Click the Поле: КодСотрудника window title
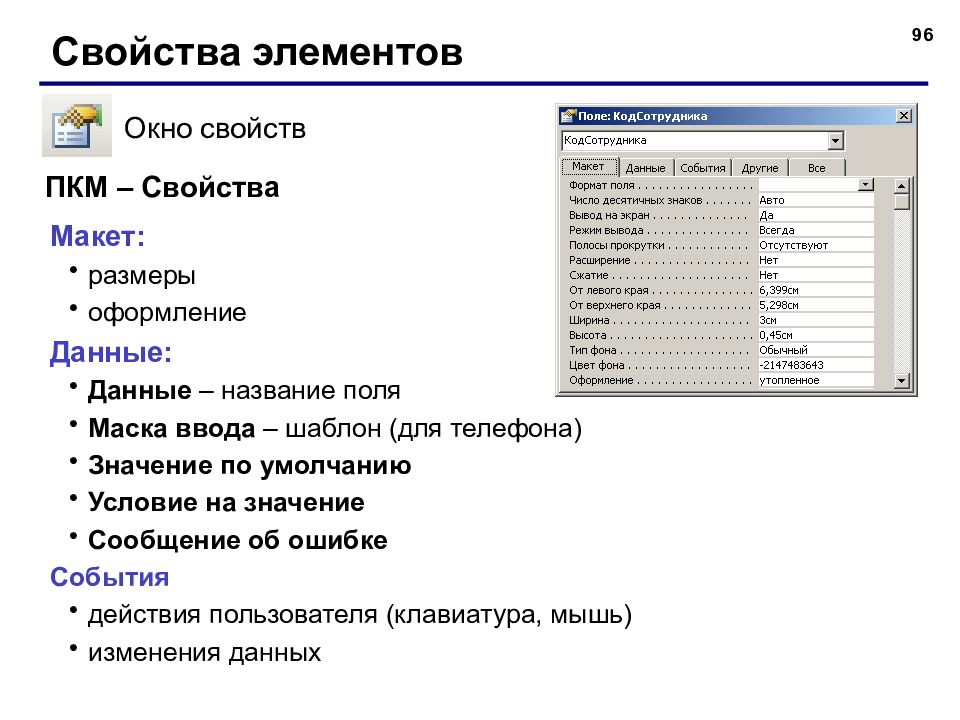The width and height of the screenshot is (960, 720). coord(643,116)
